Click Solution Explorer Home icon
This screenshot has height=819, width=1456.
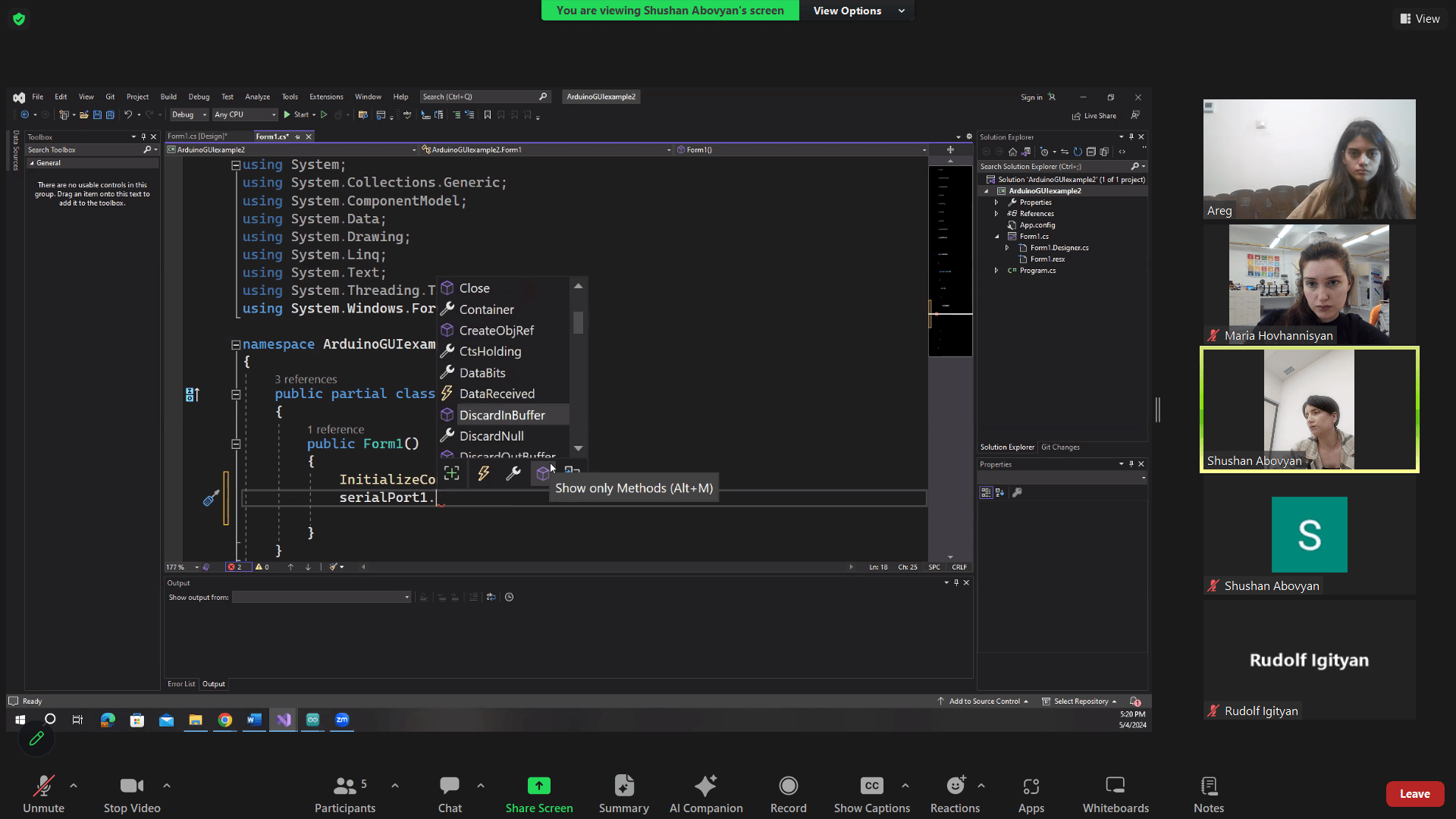(x=1012, y=152)
